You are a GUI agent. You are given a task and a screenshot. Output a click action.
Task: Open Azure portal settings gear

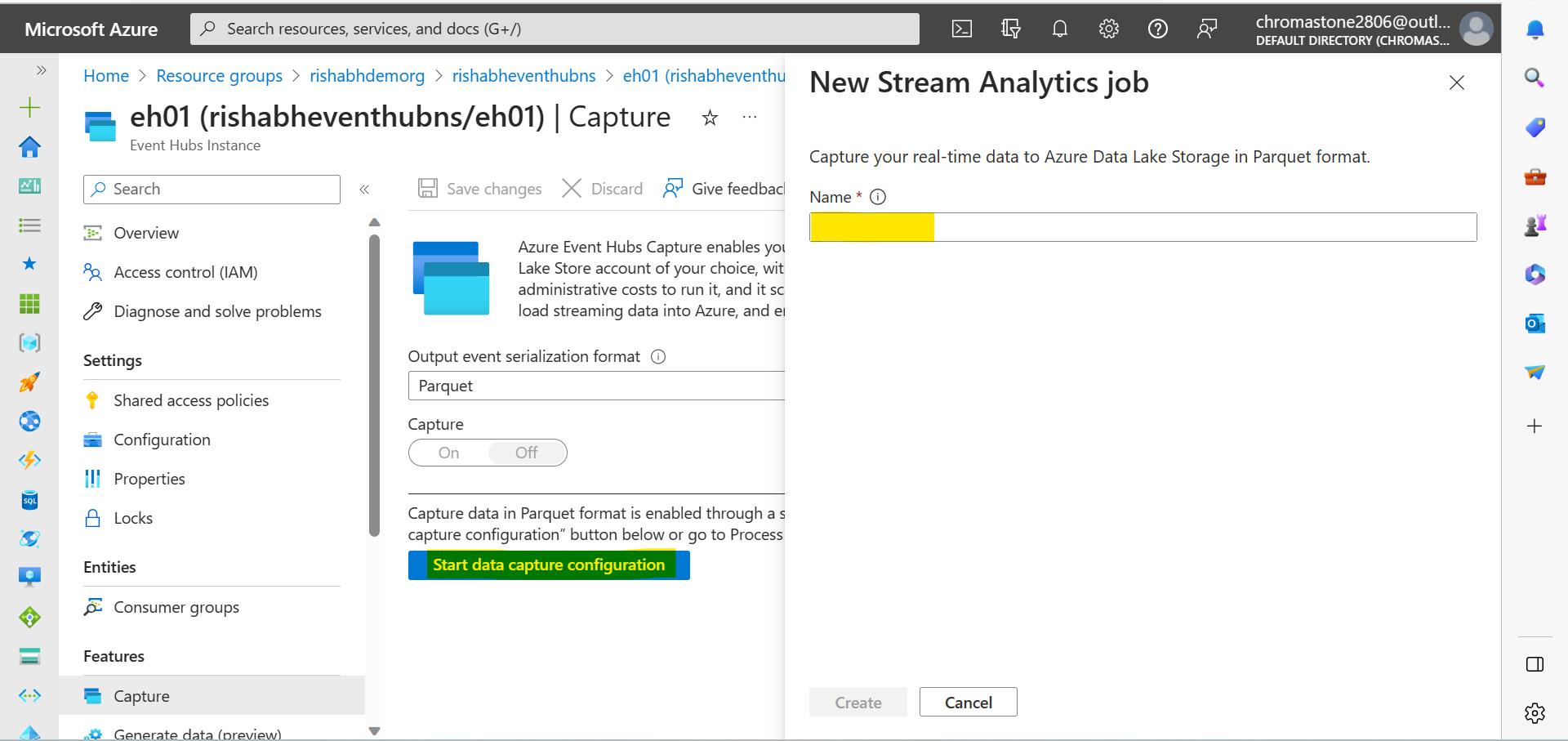(x=1109, y=29)
